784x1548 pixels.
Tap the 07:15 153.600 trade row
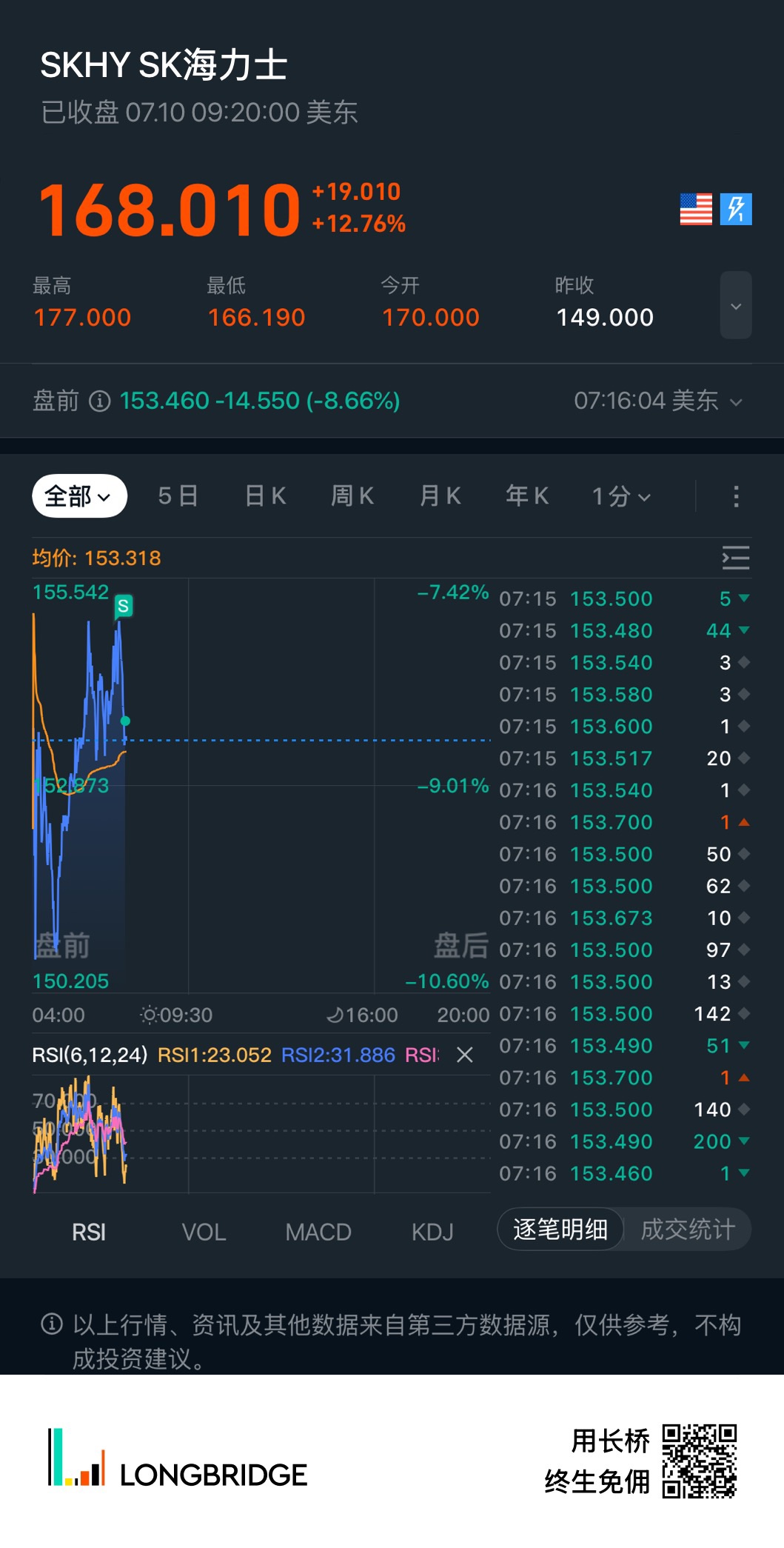(624, 727)
